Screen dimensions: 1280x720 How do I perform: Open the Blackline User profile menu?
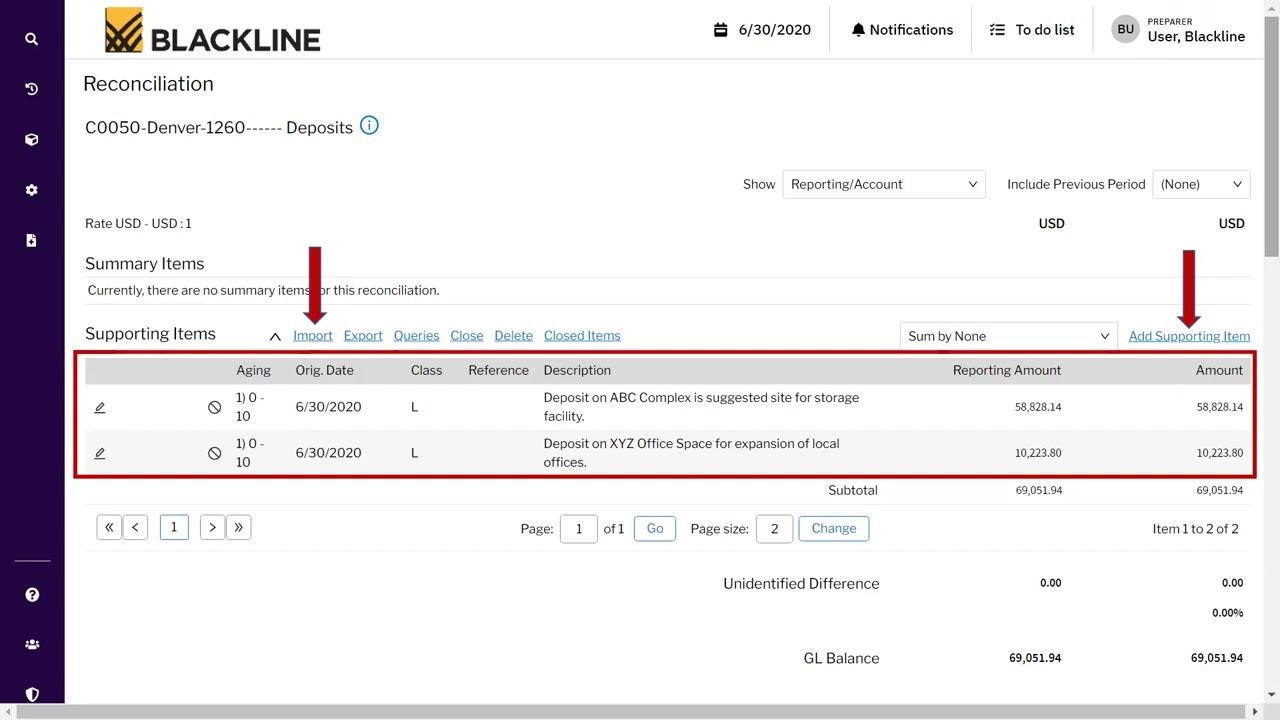point(1179,30)
